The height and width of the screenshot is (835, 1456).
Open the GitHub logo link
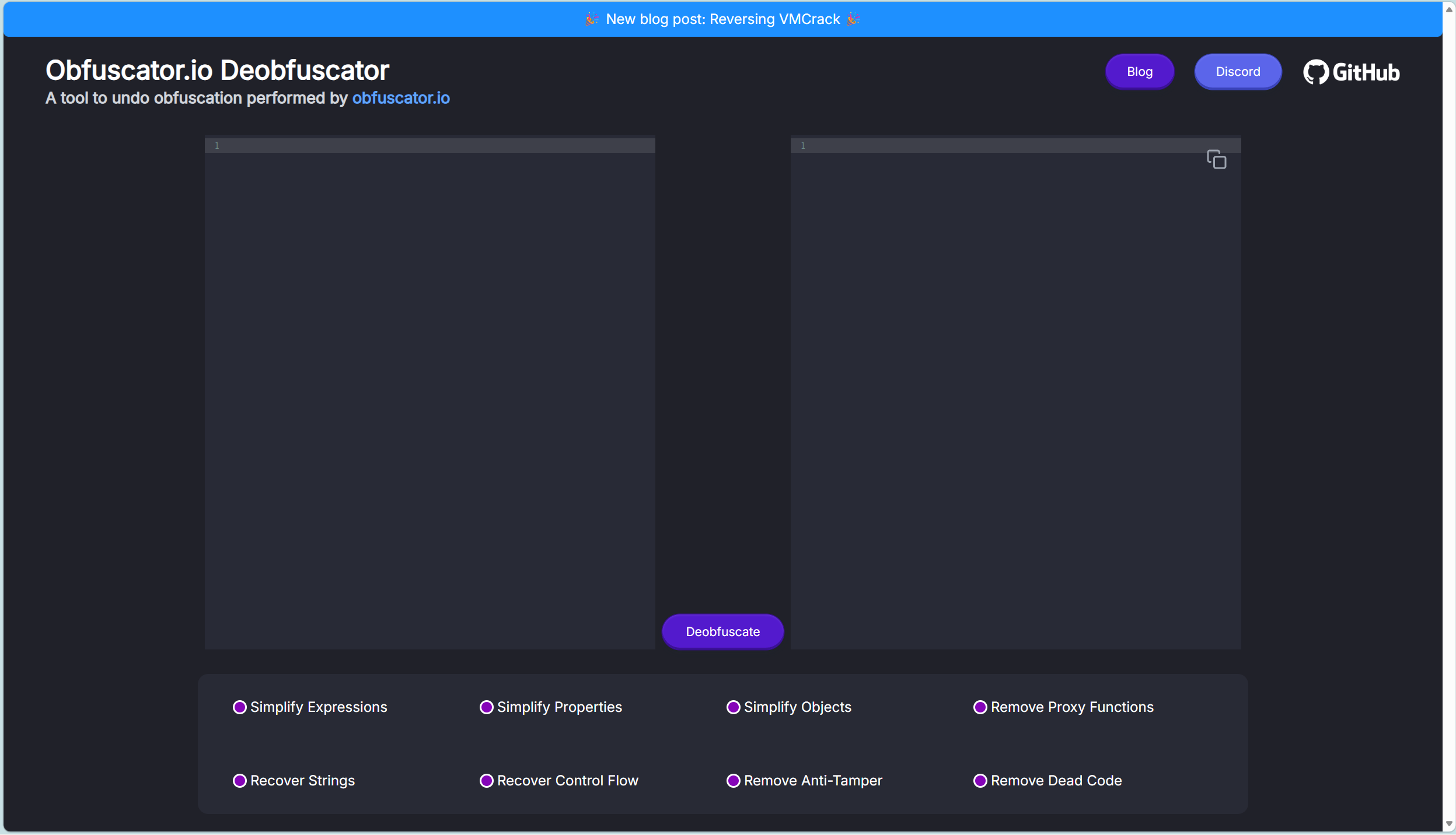(x=1351, y=72)
